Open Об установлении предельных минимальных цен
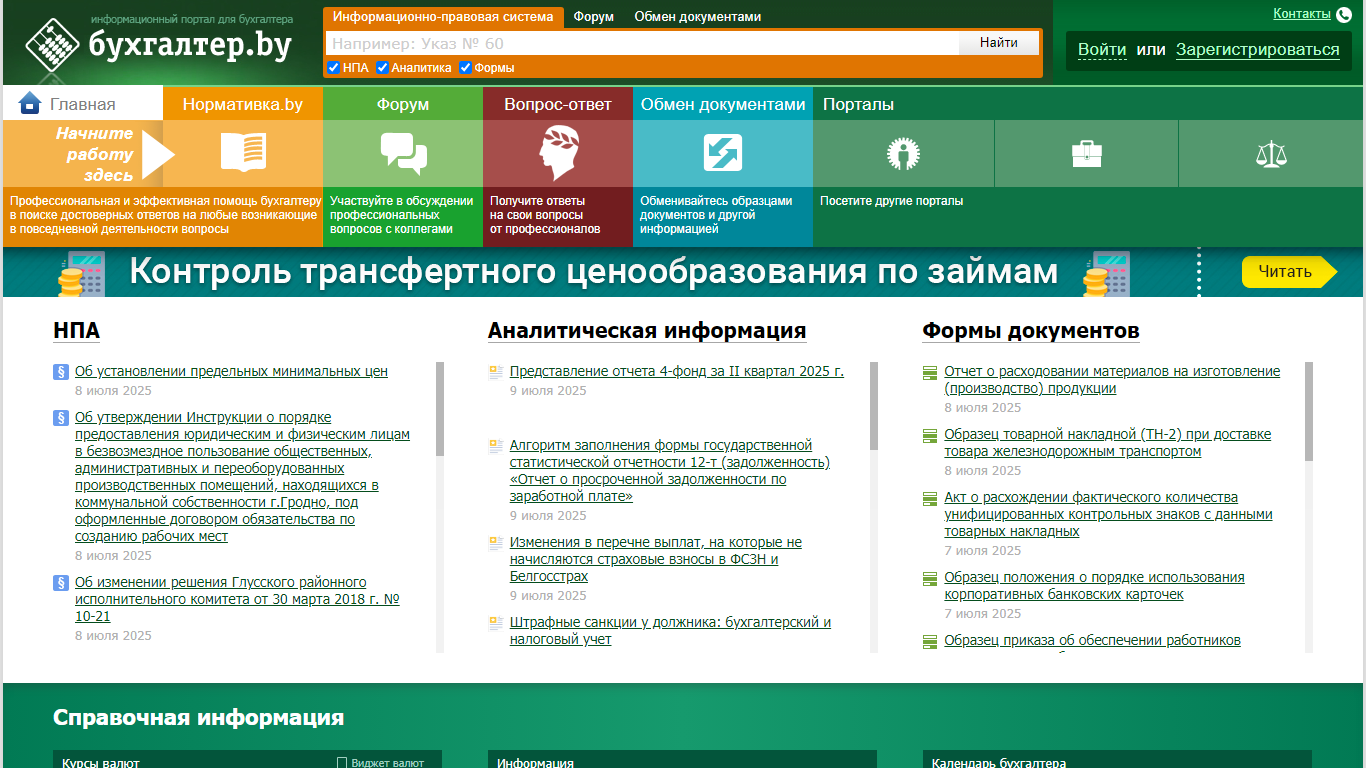 (231, 371)
